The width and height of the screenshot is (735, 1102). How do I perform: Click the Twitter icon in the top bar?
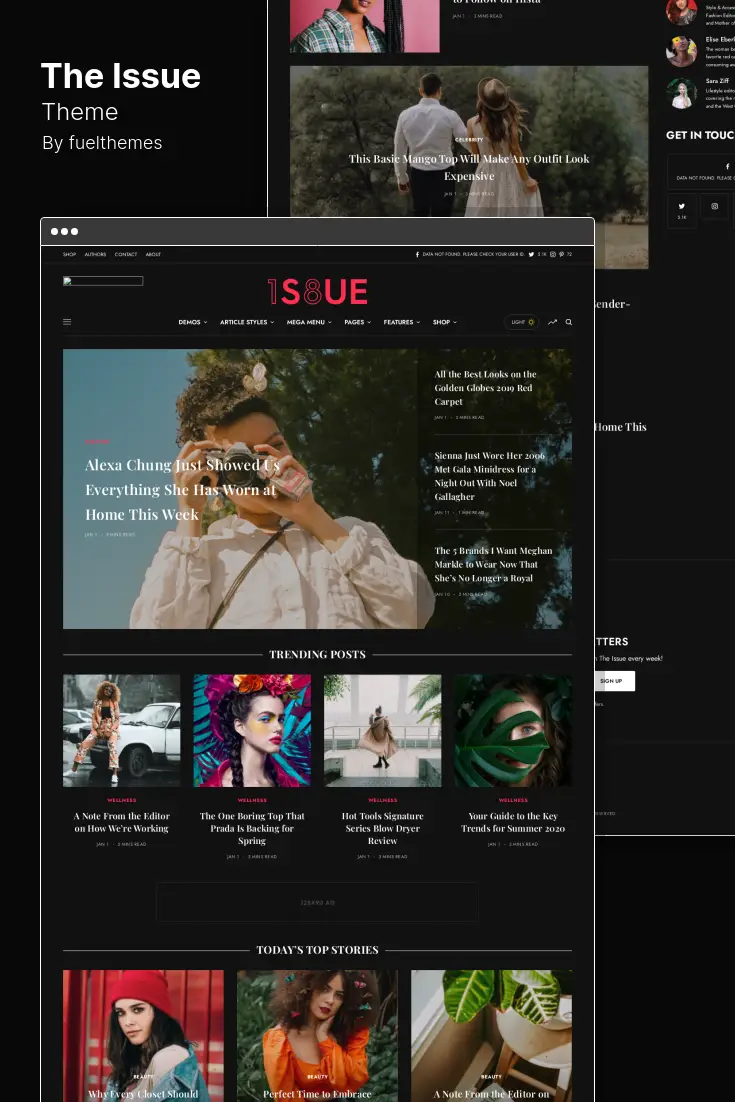click(531, 254)
